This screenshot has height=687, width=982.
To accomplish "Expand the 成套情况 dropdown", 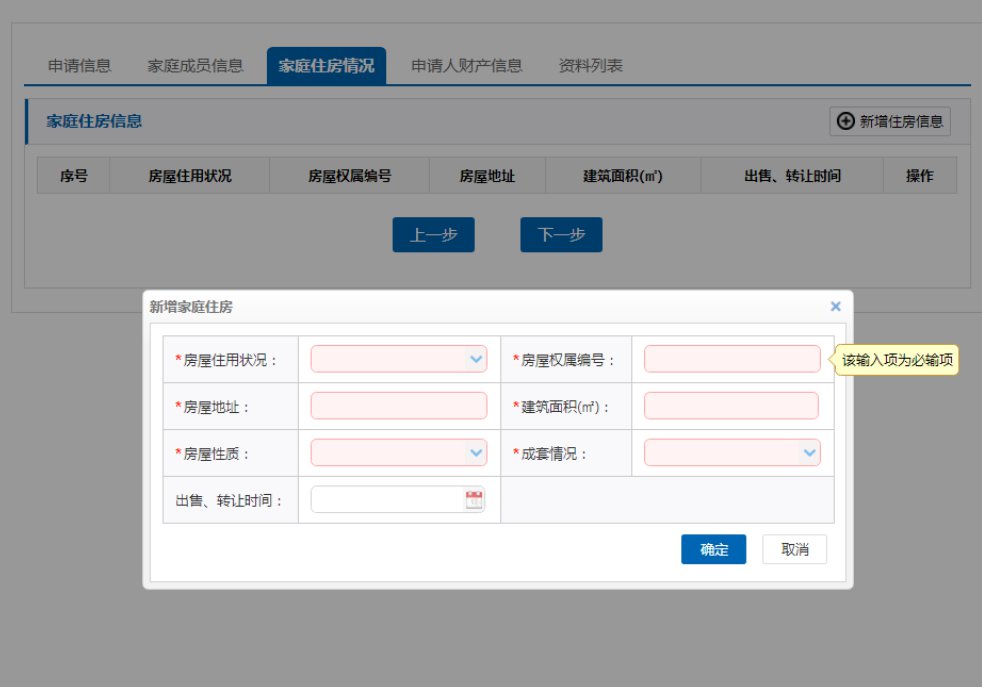I will (x=809, y=453).
